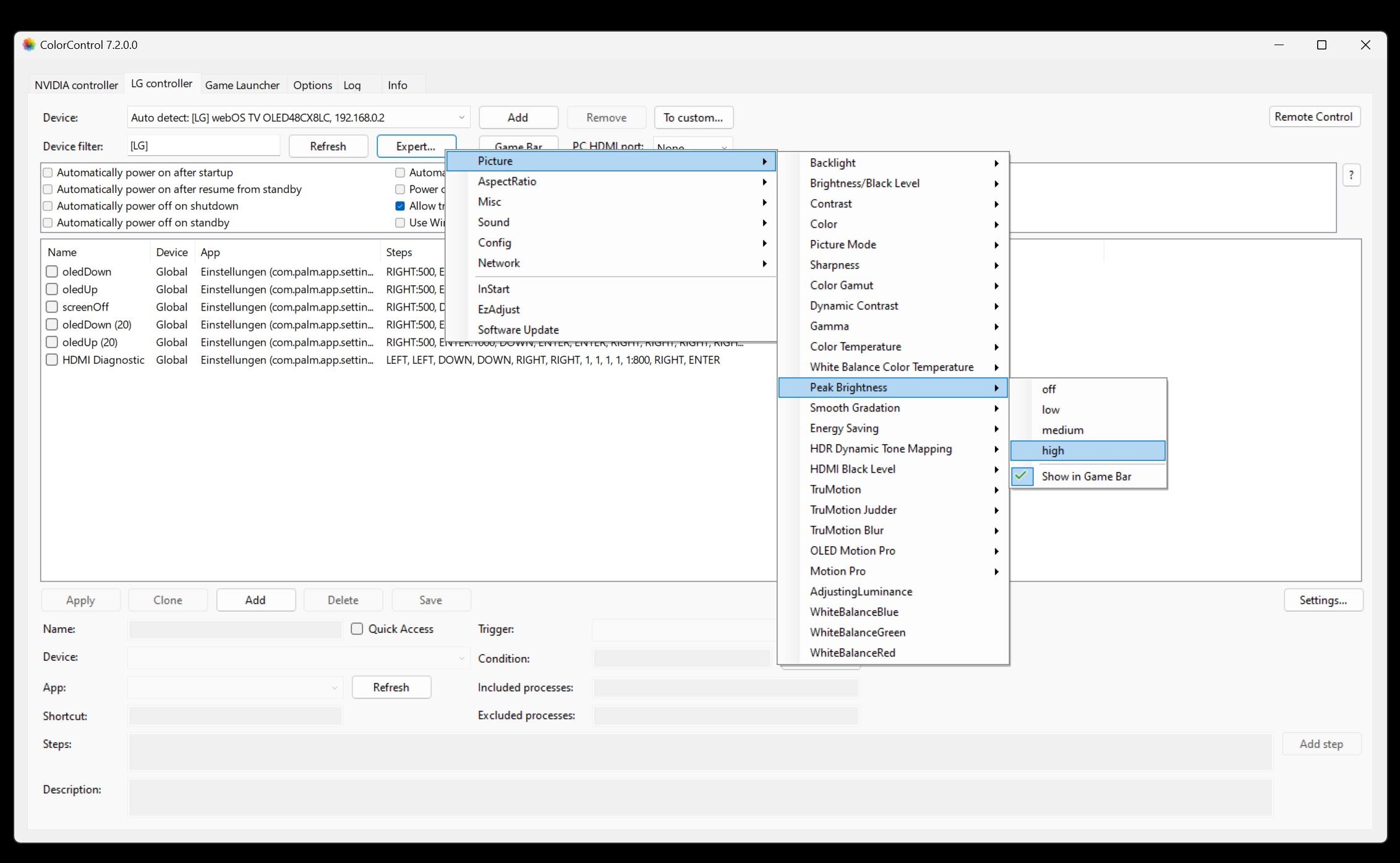The image size is (1400, 863).
Task: Open the App combo box
Action: click(x=235, y=687)
